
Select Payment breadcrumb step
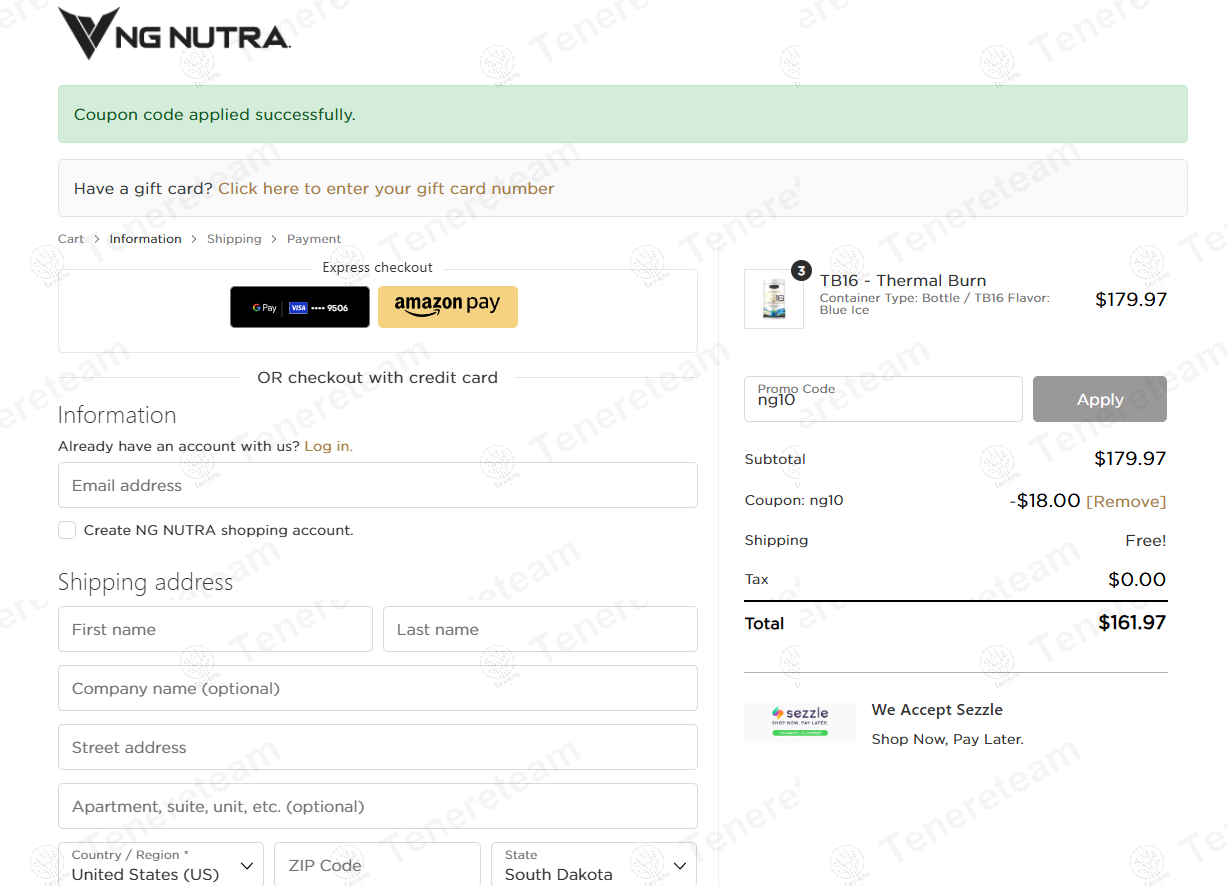pos(314,239)
